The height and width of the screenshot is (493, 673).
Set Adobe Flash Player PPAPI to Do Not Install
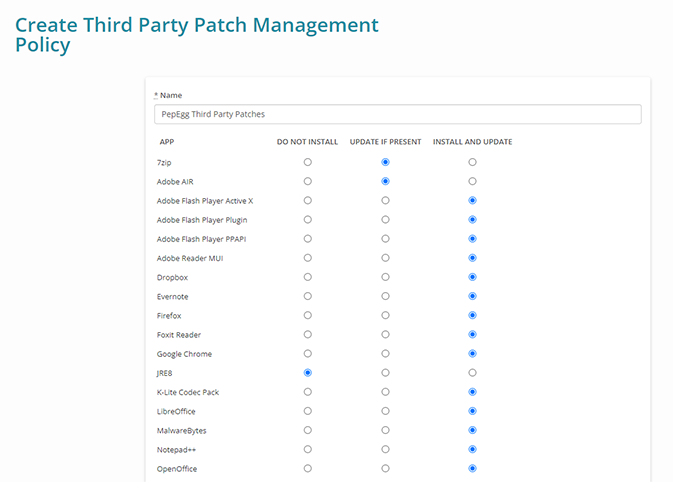click(x=308, y=239)
